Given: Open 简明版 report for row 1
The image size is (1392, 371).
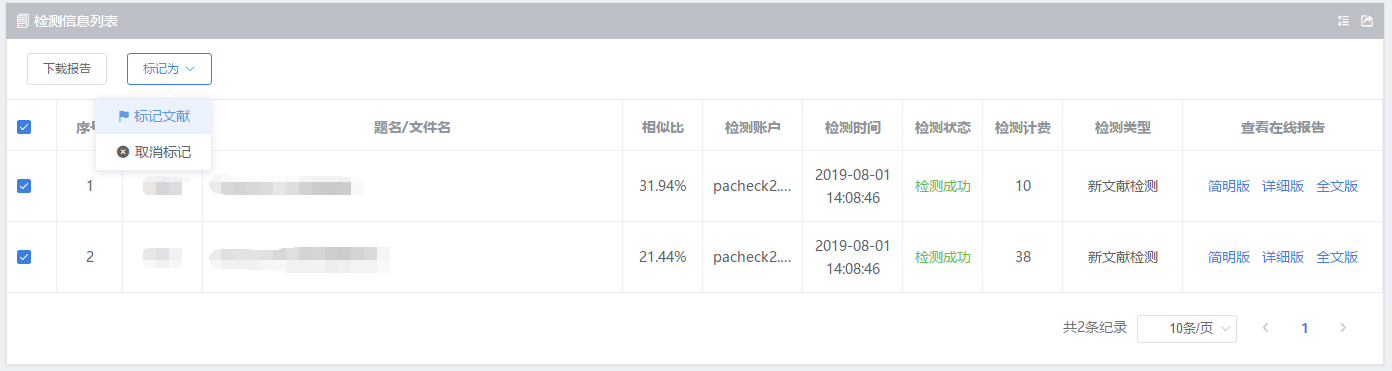Looking at the screenshot, I should 1229,186.
